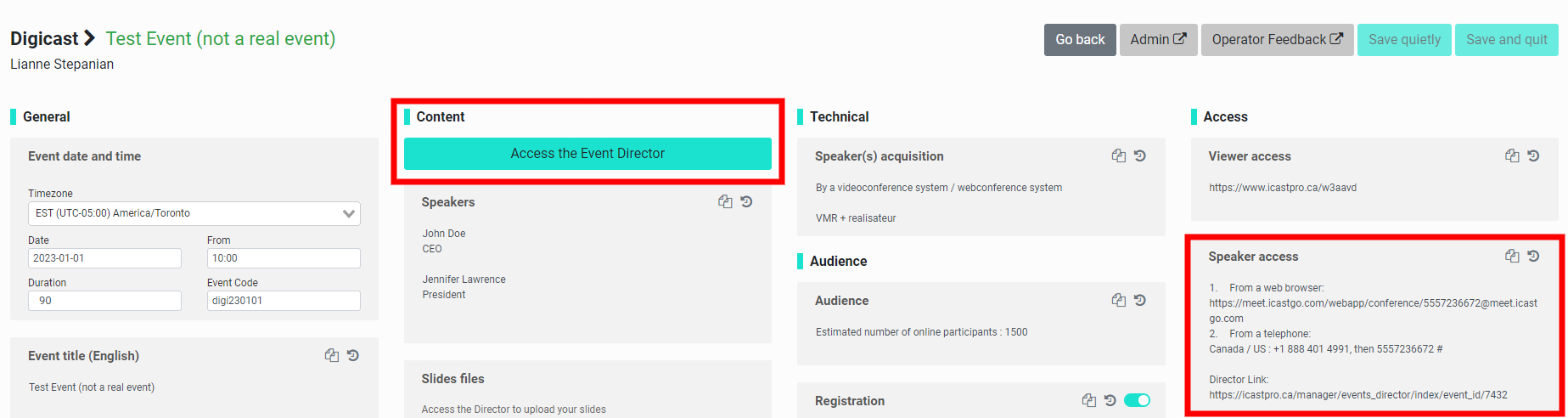Open the Admin external link

click(x=1158, y=40)
